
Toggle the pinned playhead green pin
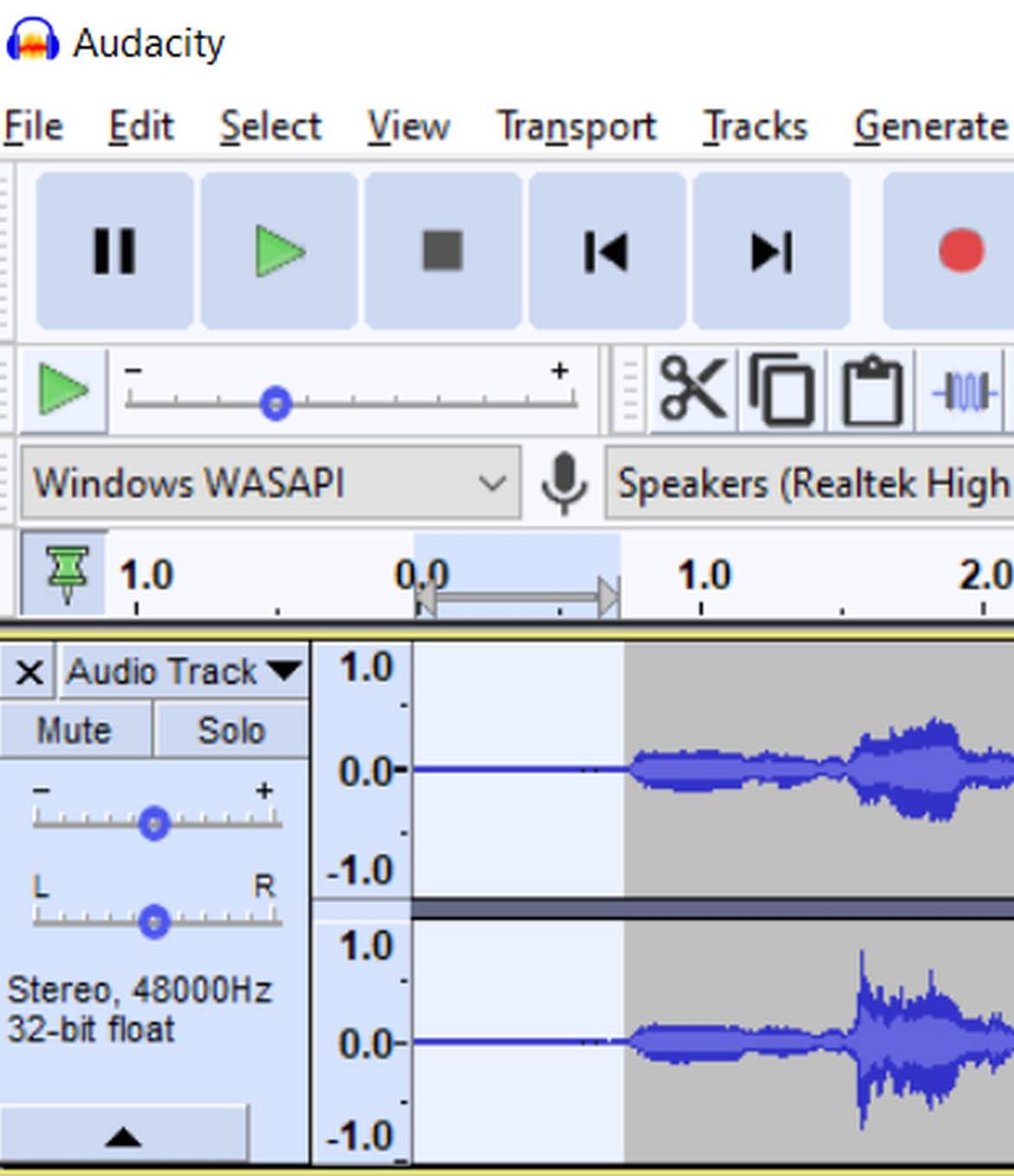tap(66, 574)
